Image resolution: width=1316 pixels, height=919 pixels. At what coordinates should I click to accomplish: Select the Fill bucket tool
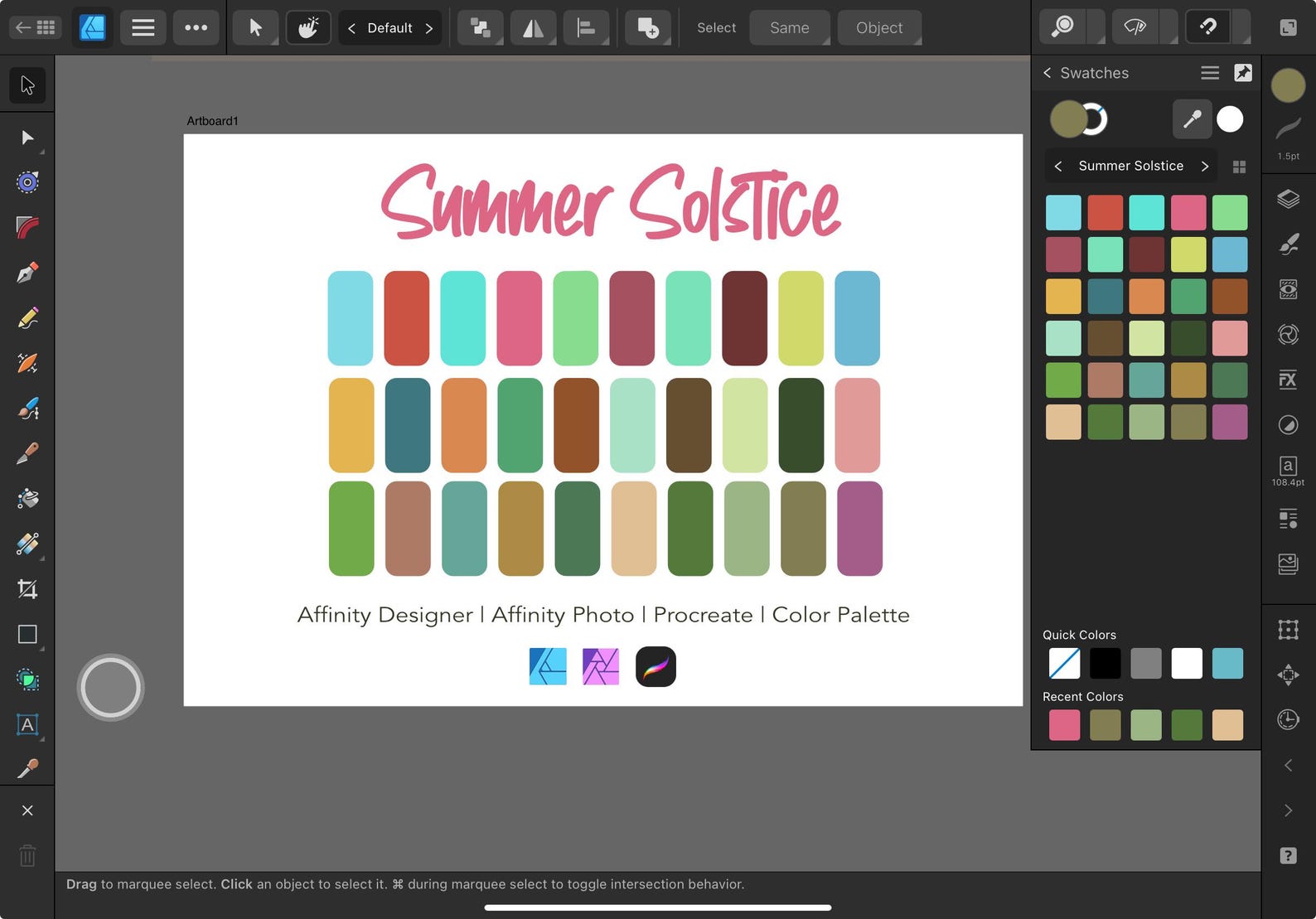click(x=27, y=499)
